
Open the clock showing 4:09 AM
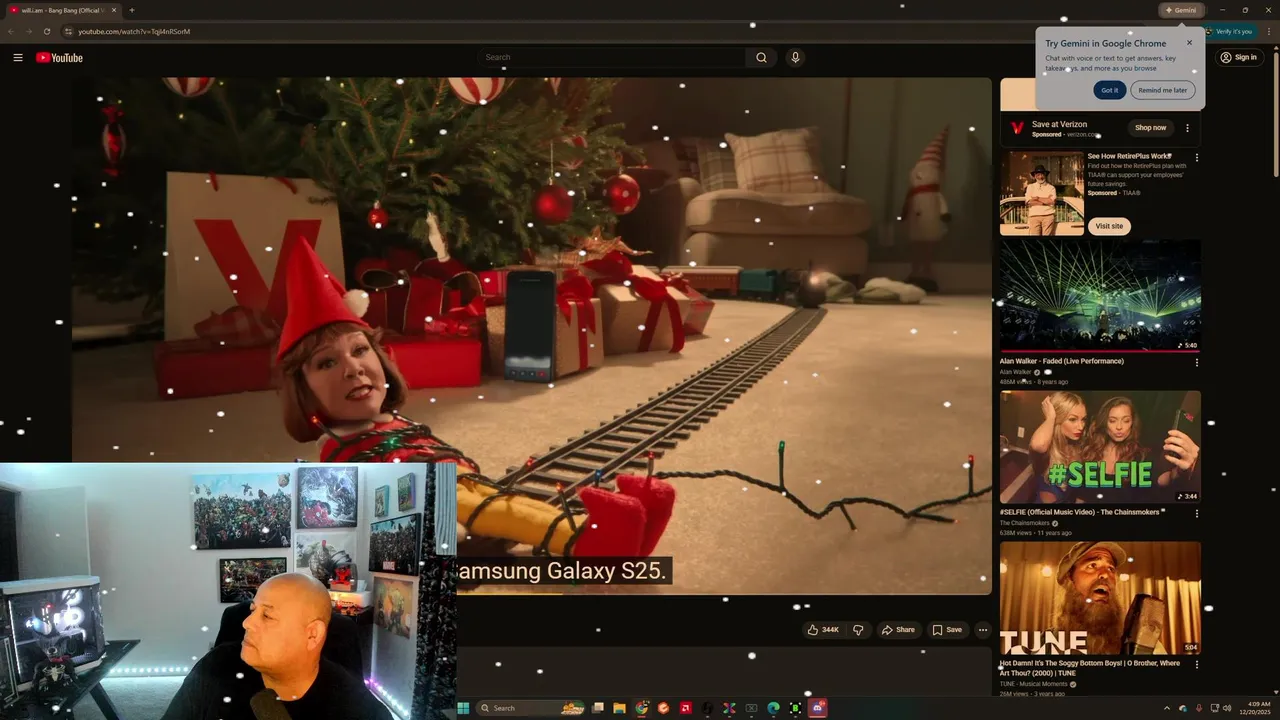(1256, 708)
